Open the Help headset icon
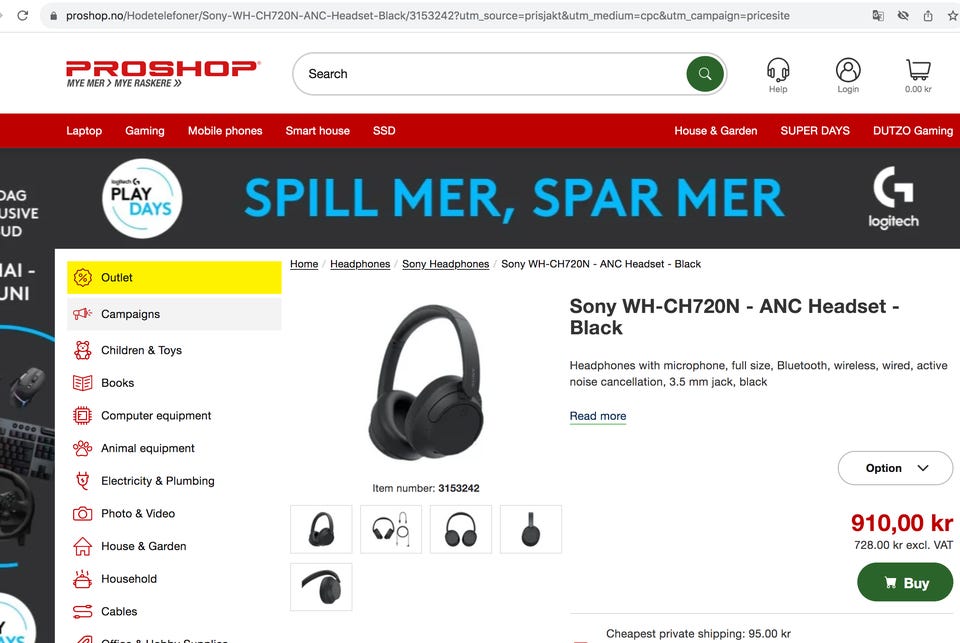 (778, 75)
